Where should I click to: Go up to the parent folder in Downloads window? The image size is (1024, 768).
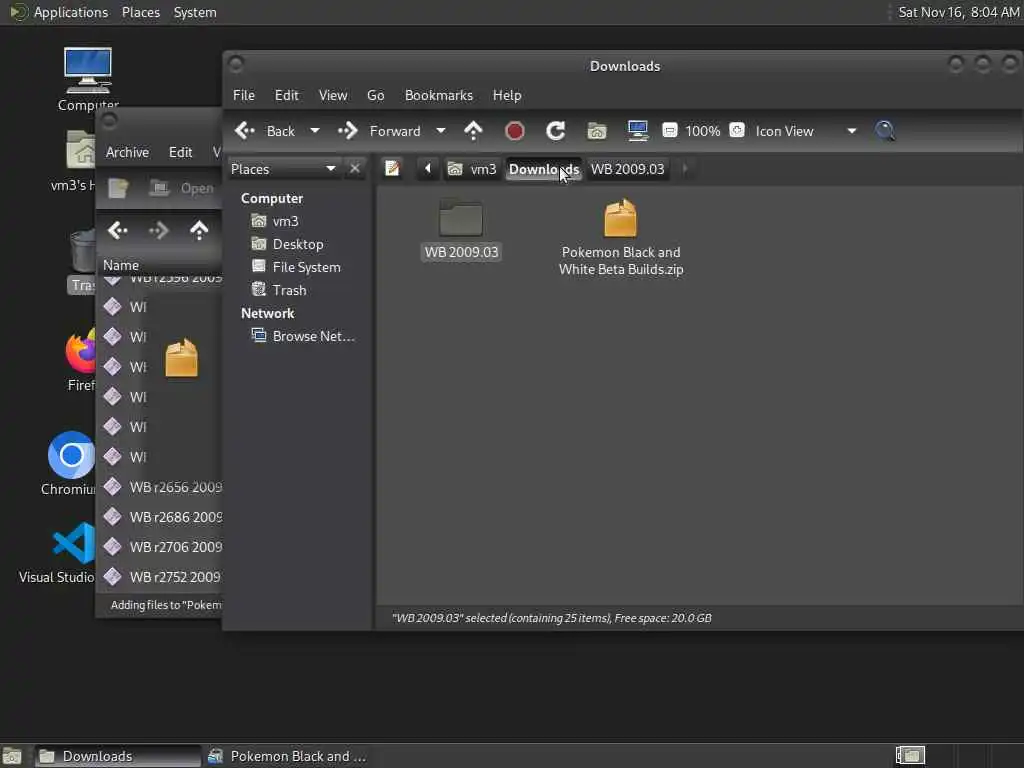473,131
